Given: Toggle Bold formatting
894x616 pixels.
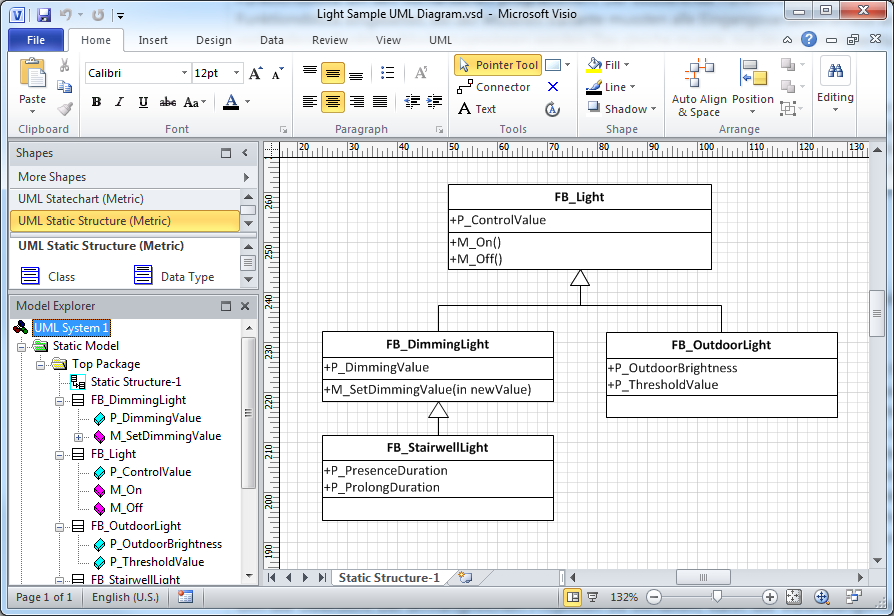Looking at the screenshot, I should [97, 102].
